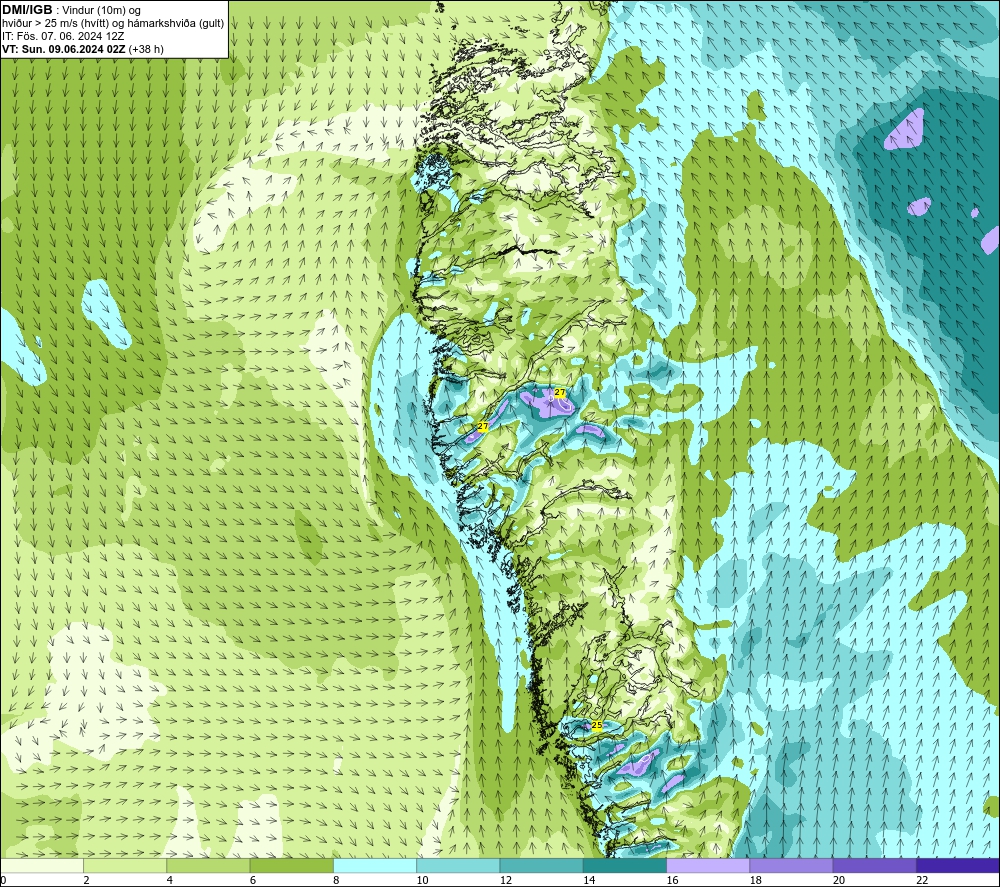This screenshot has width=1000, height=887.
Task: Click the '(+38 h)' forecast offset text
Action: [146, 49]
